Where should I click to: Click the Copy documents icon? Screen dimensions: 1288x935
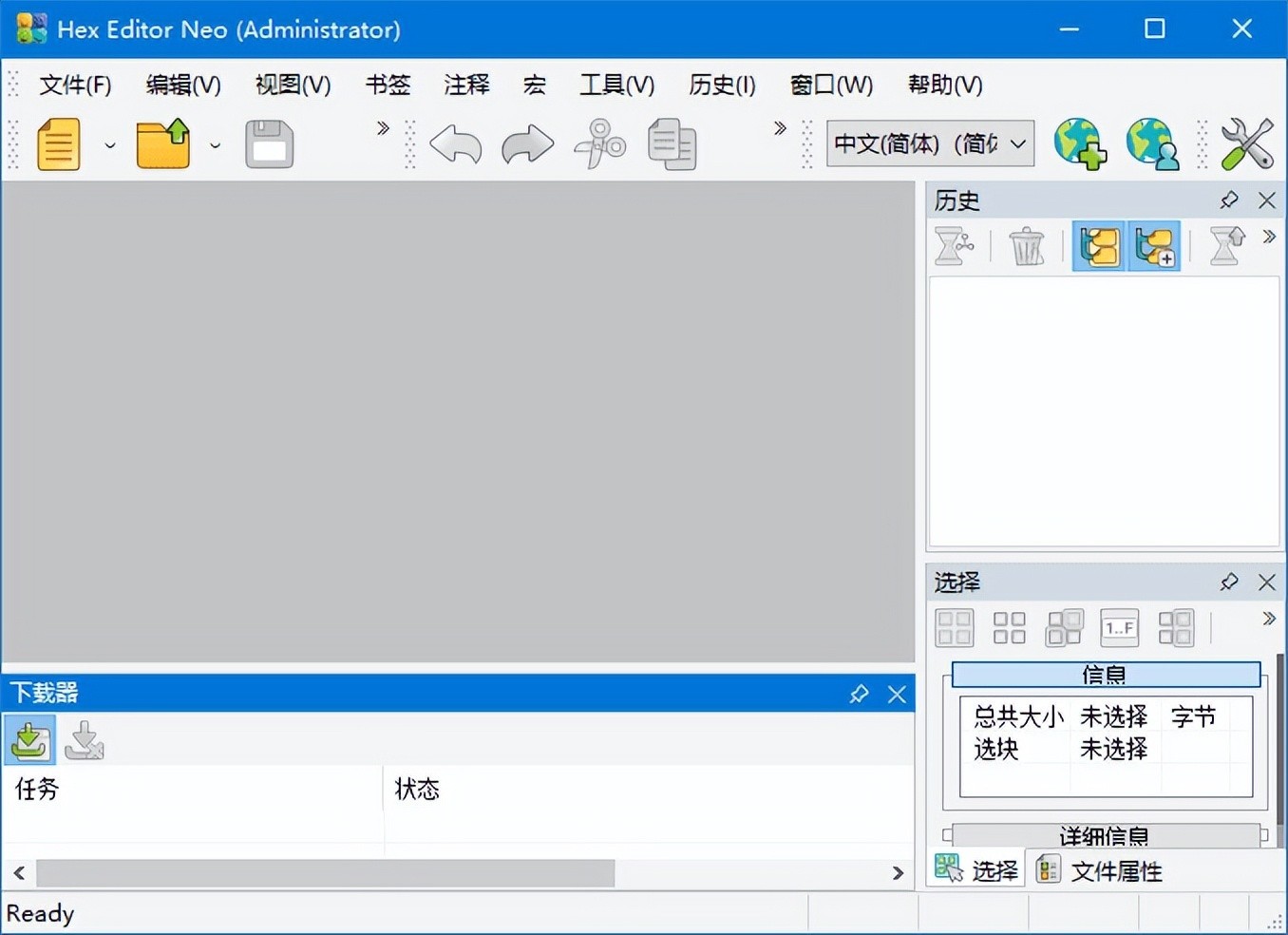[x=672, y=144]
